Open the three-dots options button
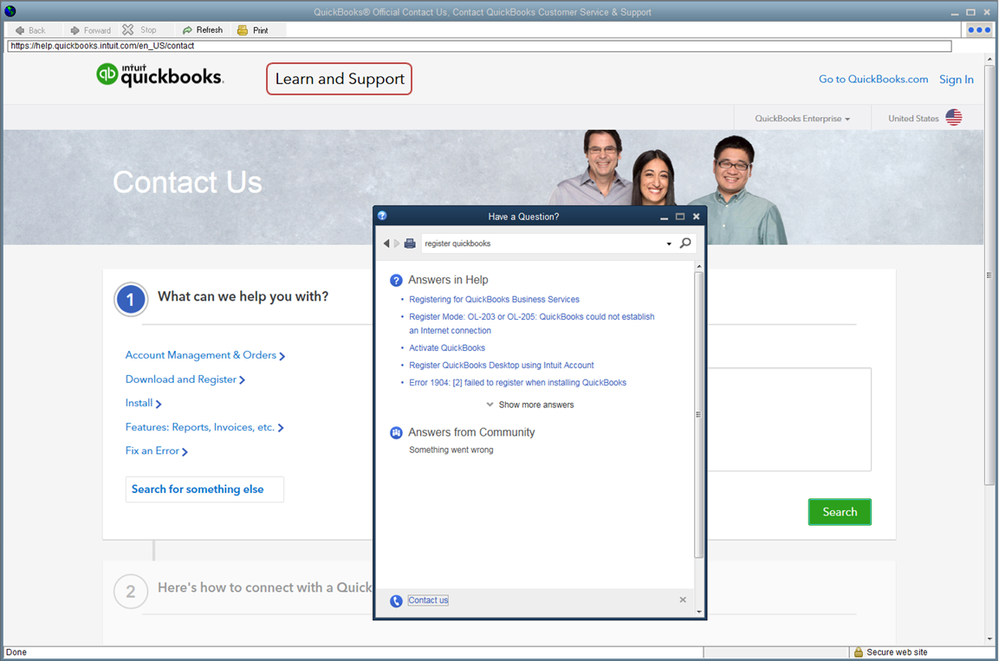Viewport: 999px width, 661px height. point(979,29)
